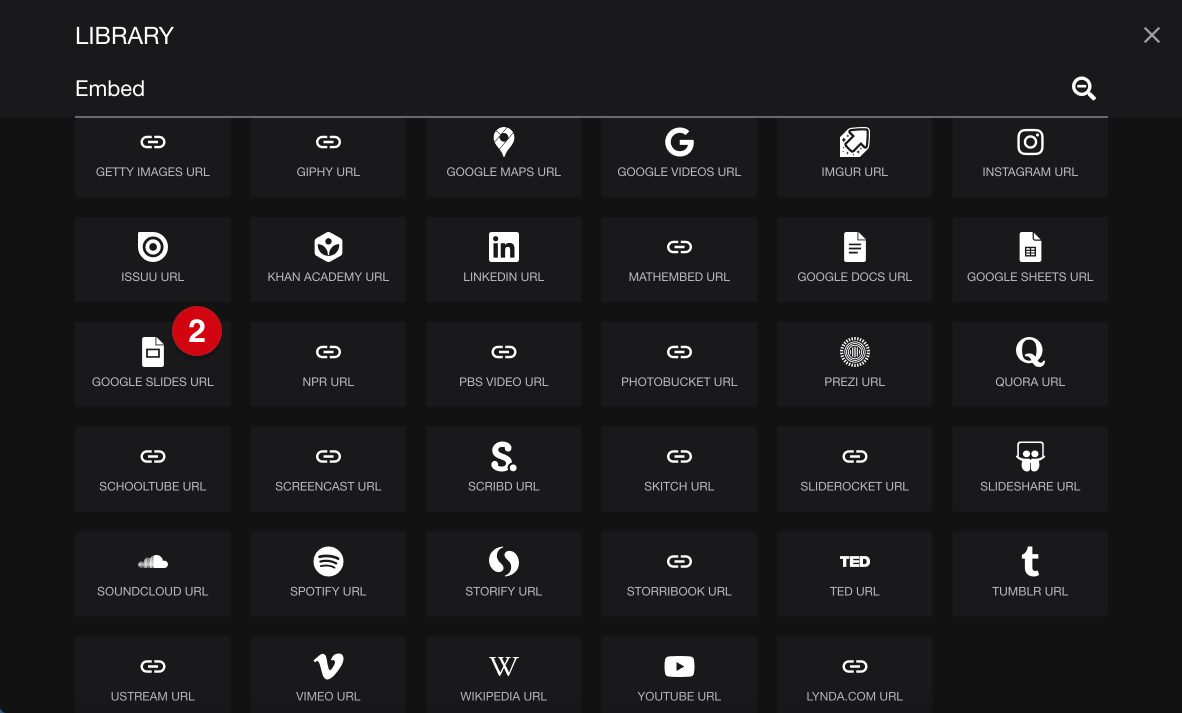Choose the Instagram URL embed option
This screenshot has width=1182, height=713.
[x=1030, y=154]
